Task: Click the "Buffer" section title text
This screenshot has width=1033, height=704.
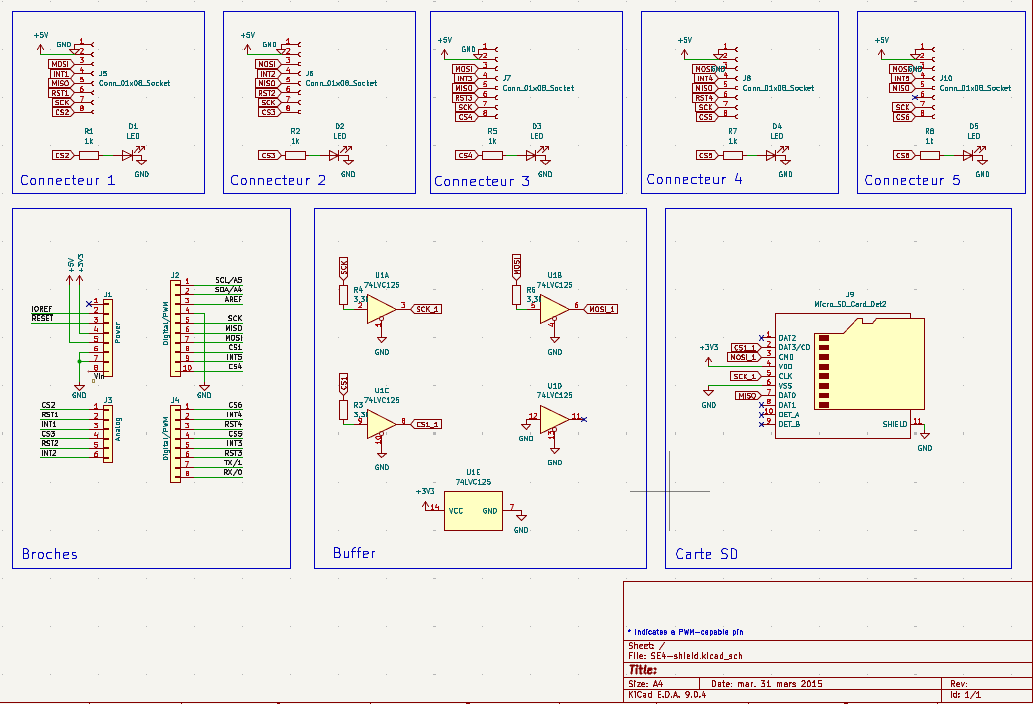Action: [x=354, y=553]
